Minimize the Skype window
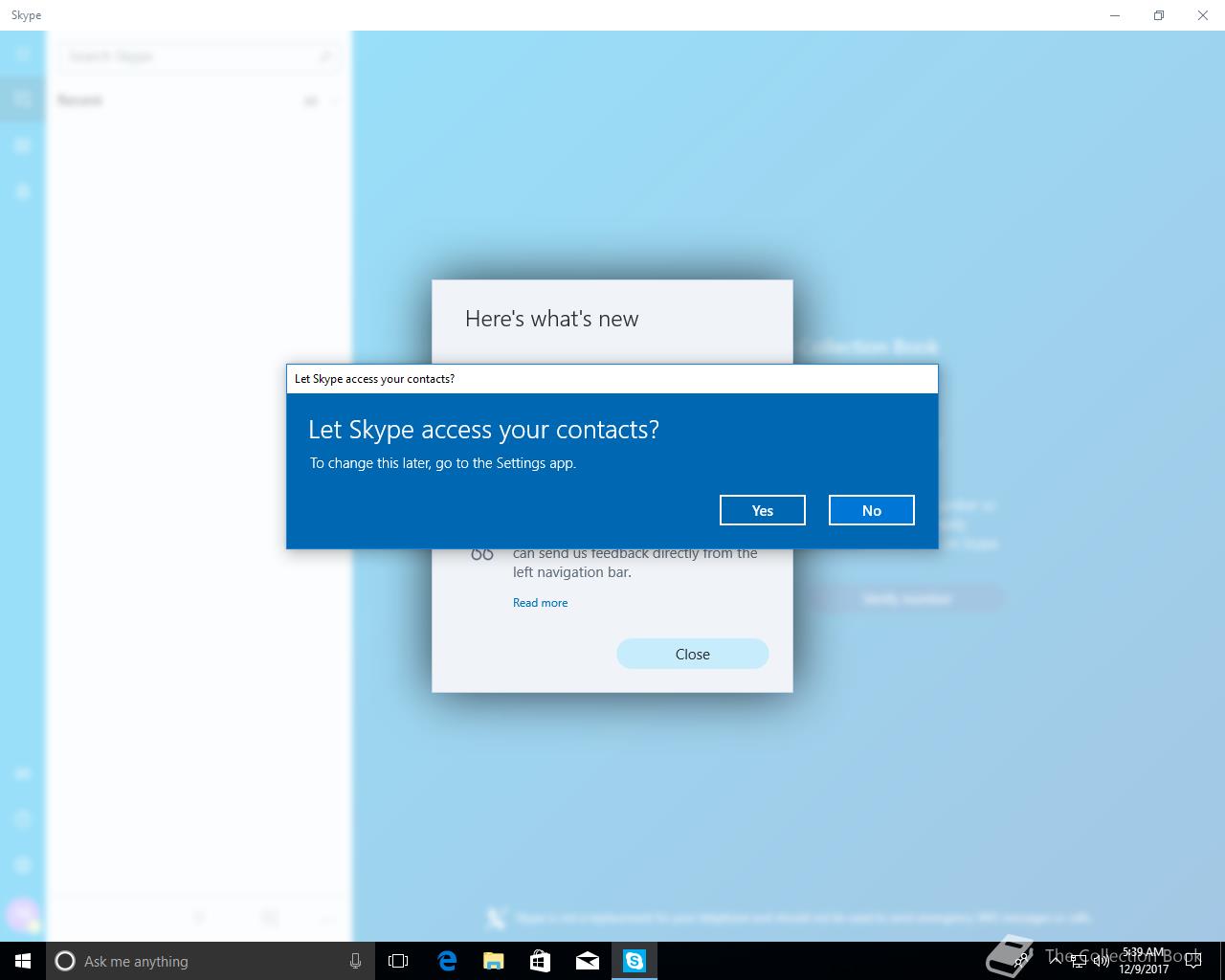This screenshot has width=1225, height=980. click(1115, 15)
